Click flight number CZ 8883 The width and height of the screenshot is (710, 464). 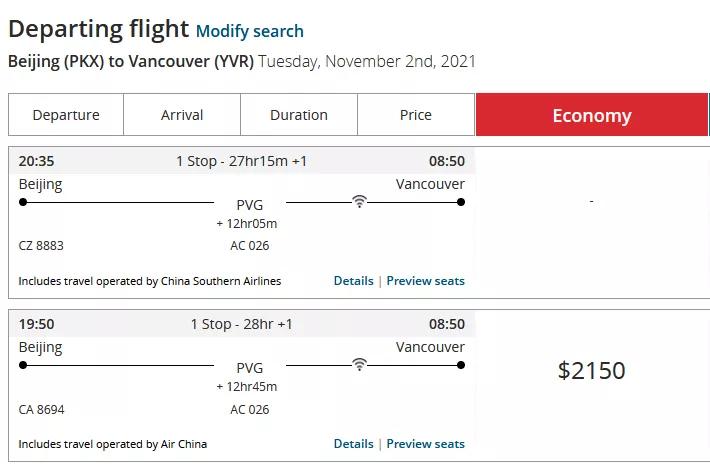41,246
